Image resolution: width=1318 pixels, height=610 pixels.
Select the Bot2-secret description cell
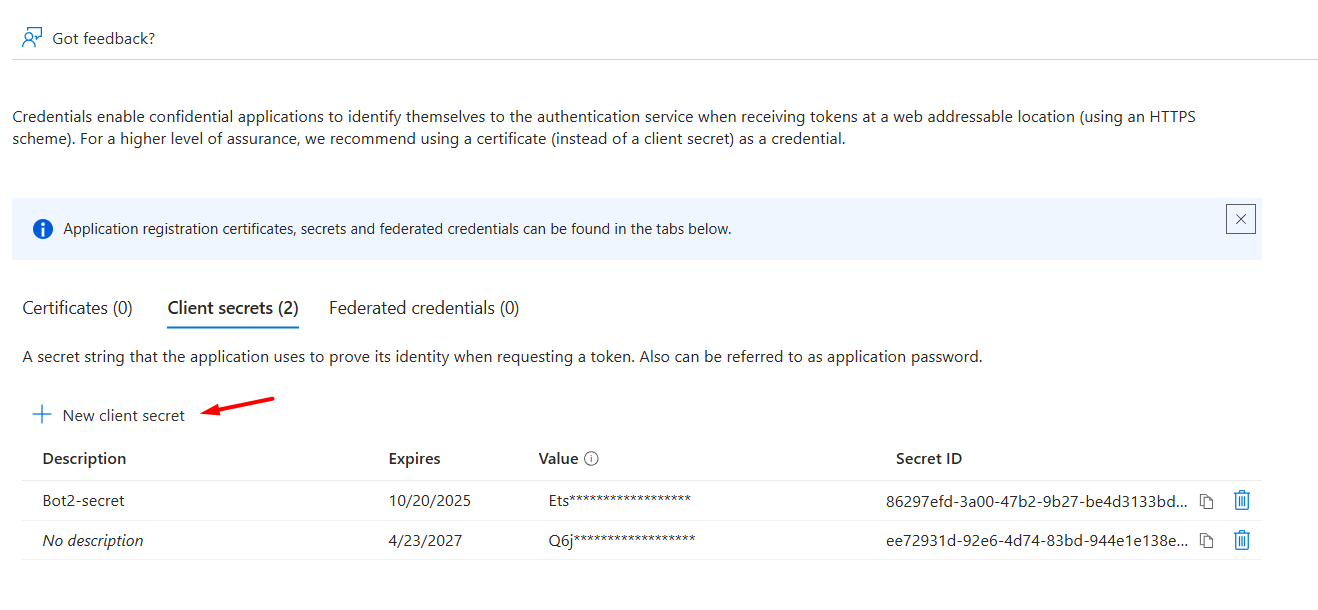[x=83, y=500]
